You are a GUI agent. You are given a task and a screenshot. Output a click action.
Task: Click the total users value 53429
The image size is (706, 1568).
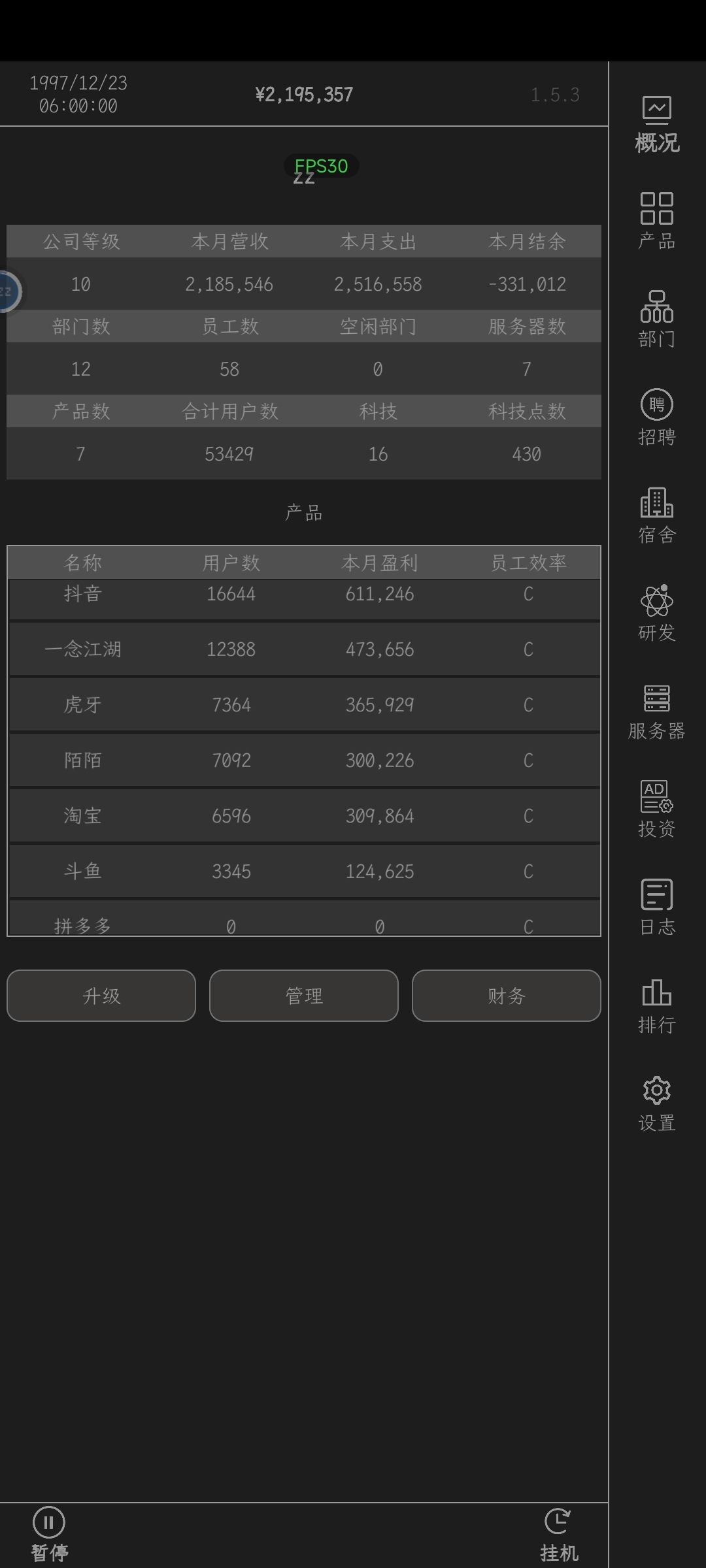229,454
